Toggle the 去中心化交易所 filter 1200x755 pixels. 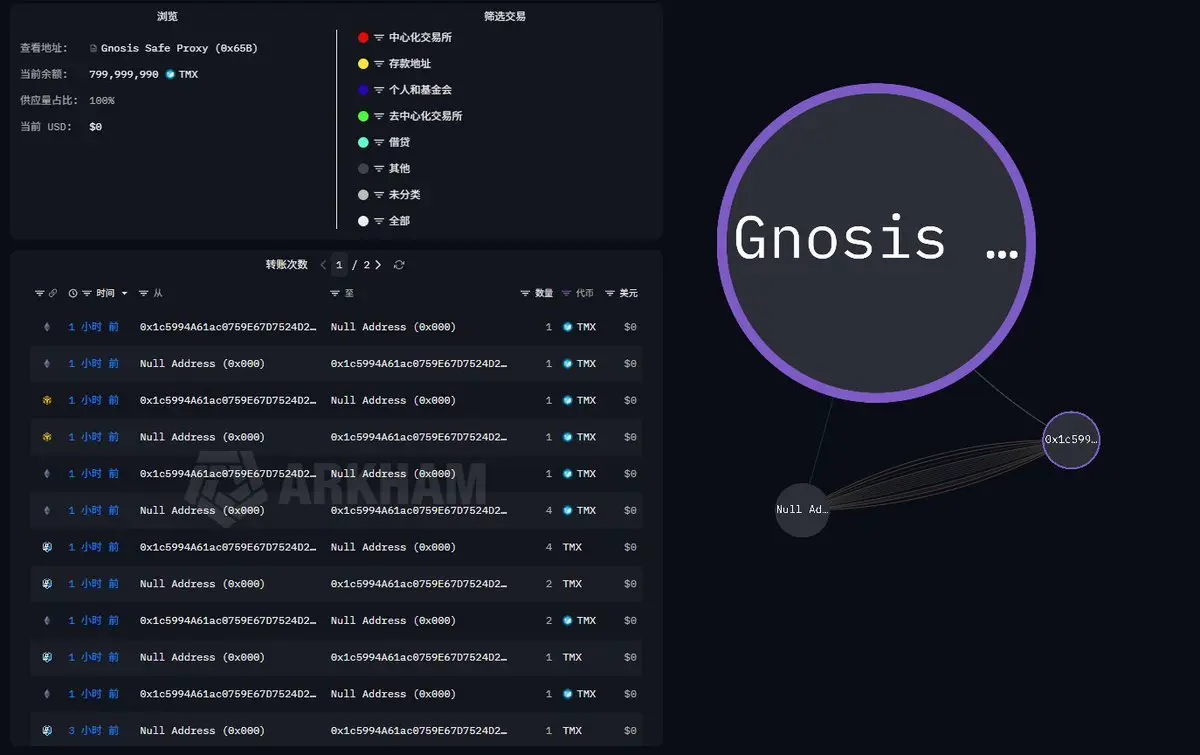coord(410,116)
